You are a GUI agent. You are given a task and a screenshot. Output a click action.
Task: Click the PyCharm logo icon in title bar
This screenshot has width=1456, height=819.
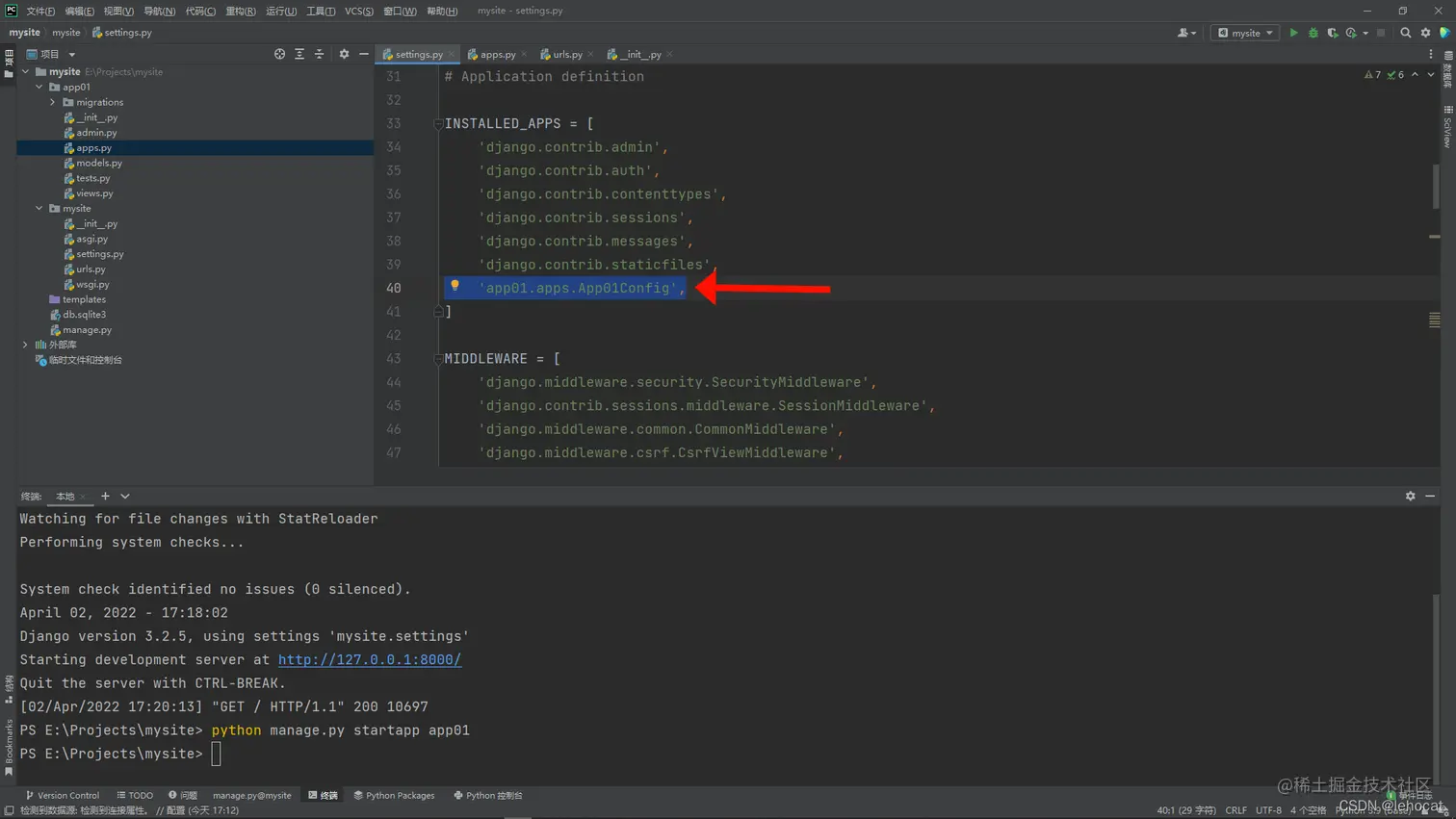pyautogui.click(x=12, y=11)
